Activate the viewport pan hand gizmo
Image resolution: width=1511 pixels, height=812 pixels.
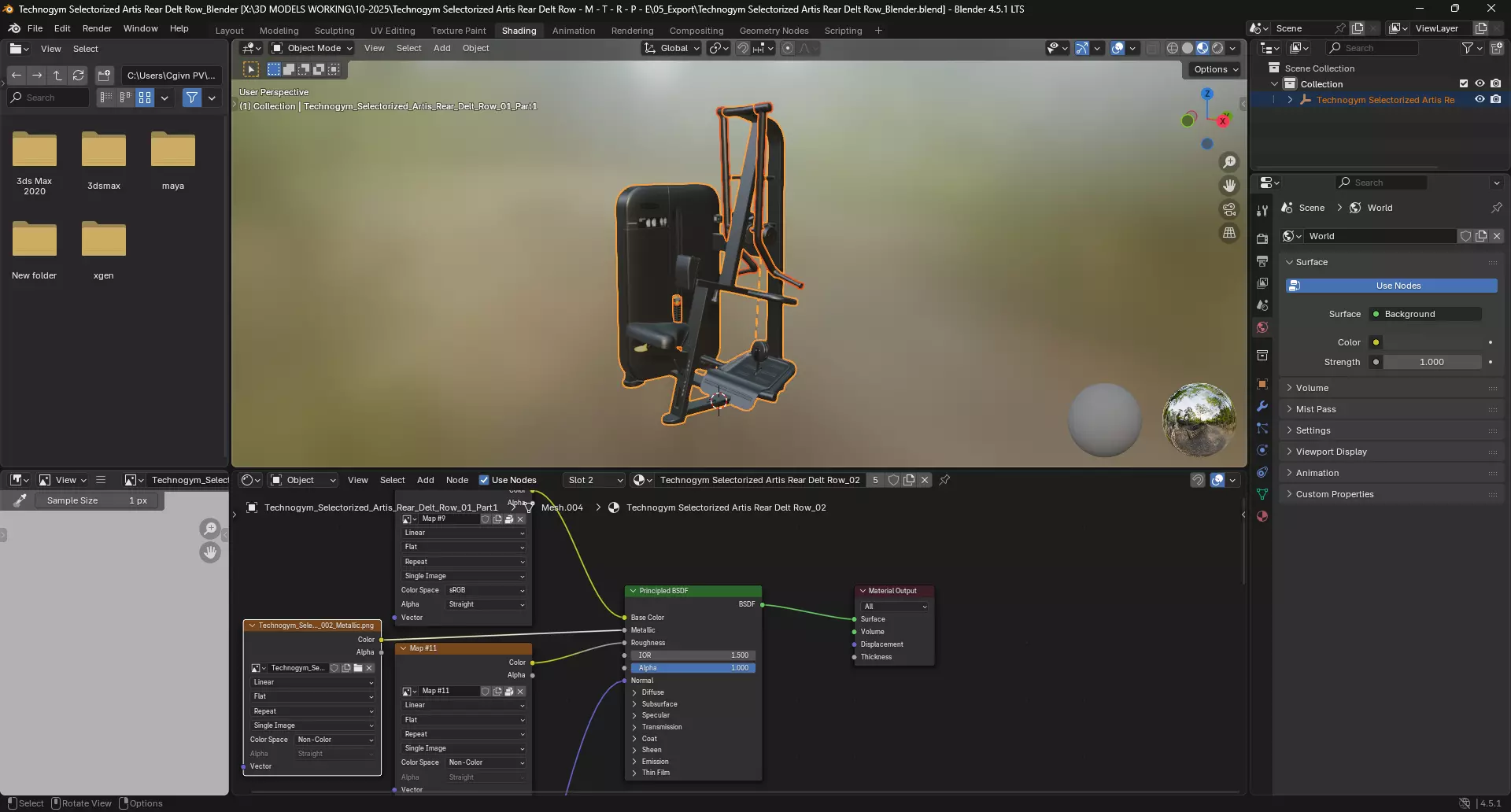1228,186
